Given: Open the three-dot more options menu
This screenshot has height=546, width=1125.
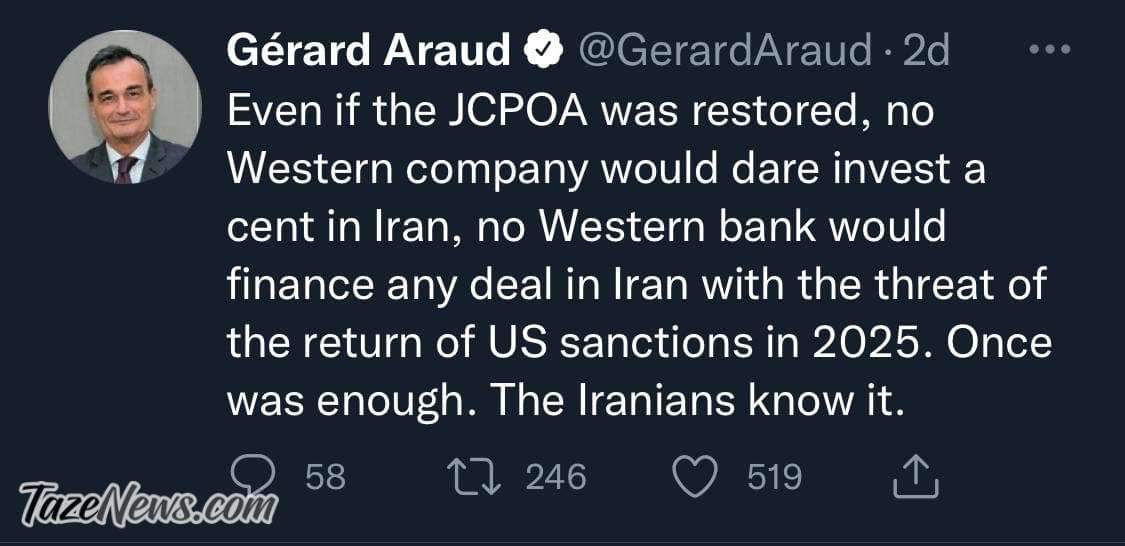Looking at the screenshot, I should pos(1050,50).
